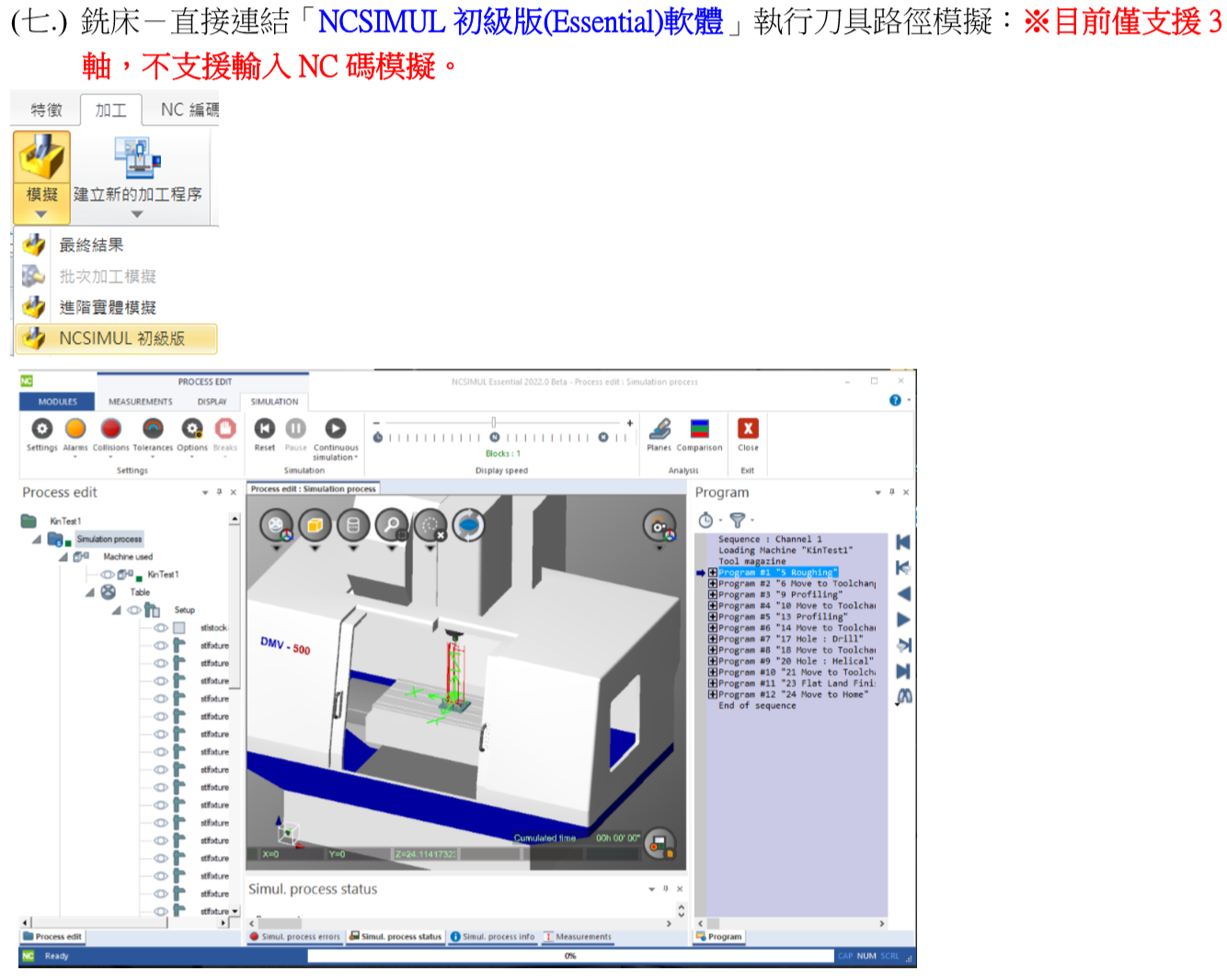Hide the stlstock item via eye icon

[161, 628]
